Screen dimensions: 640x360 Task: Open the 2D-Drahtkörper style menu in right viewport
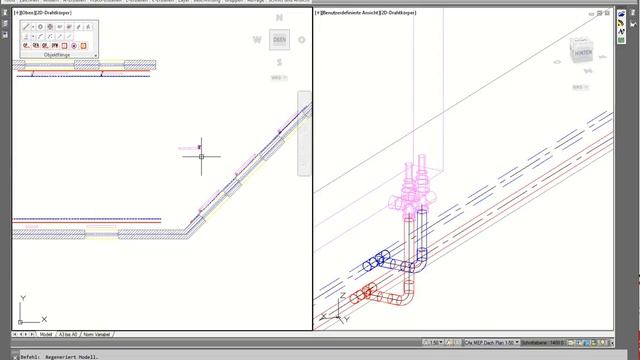pos(398,13)
